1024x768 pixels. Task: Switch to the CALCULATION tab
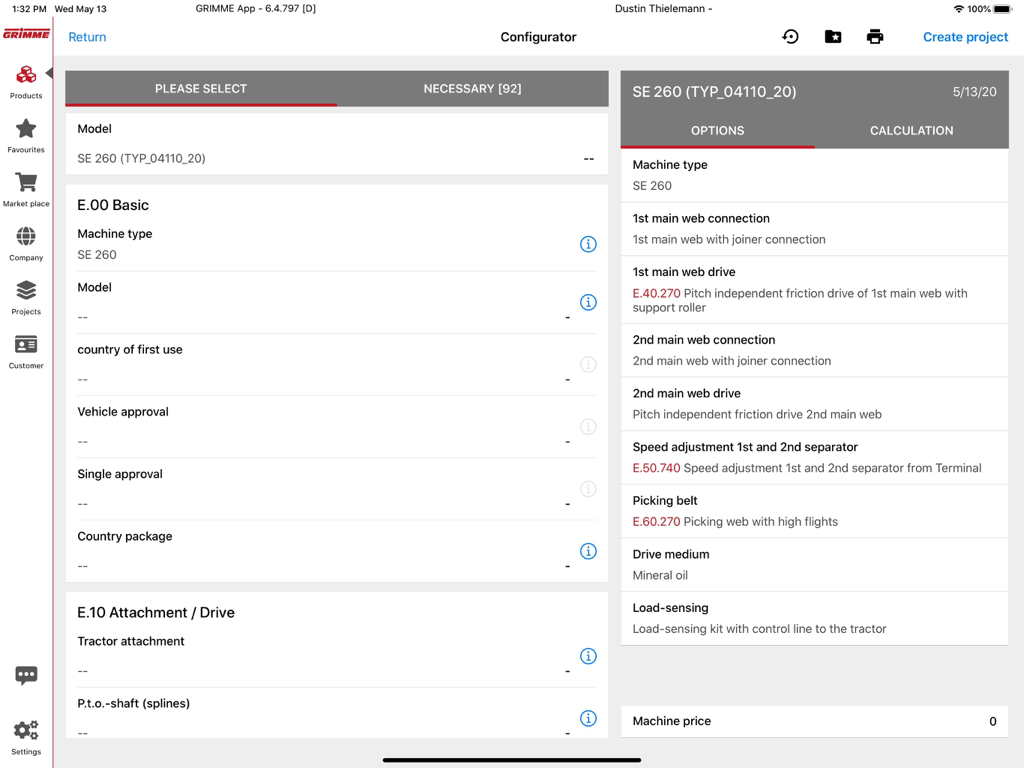pyautogui.click(x=911, y=130)
